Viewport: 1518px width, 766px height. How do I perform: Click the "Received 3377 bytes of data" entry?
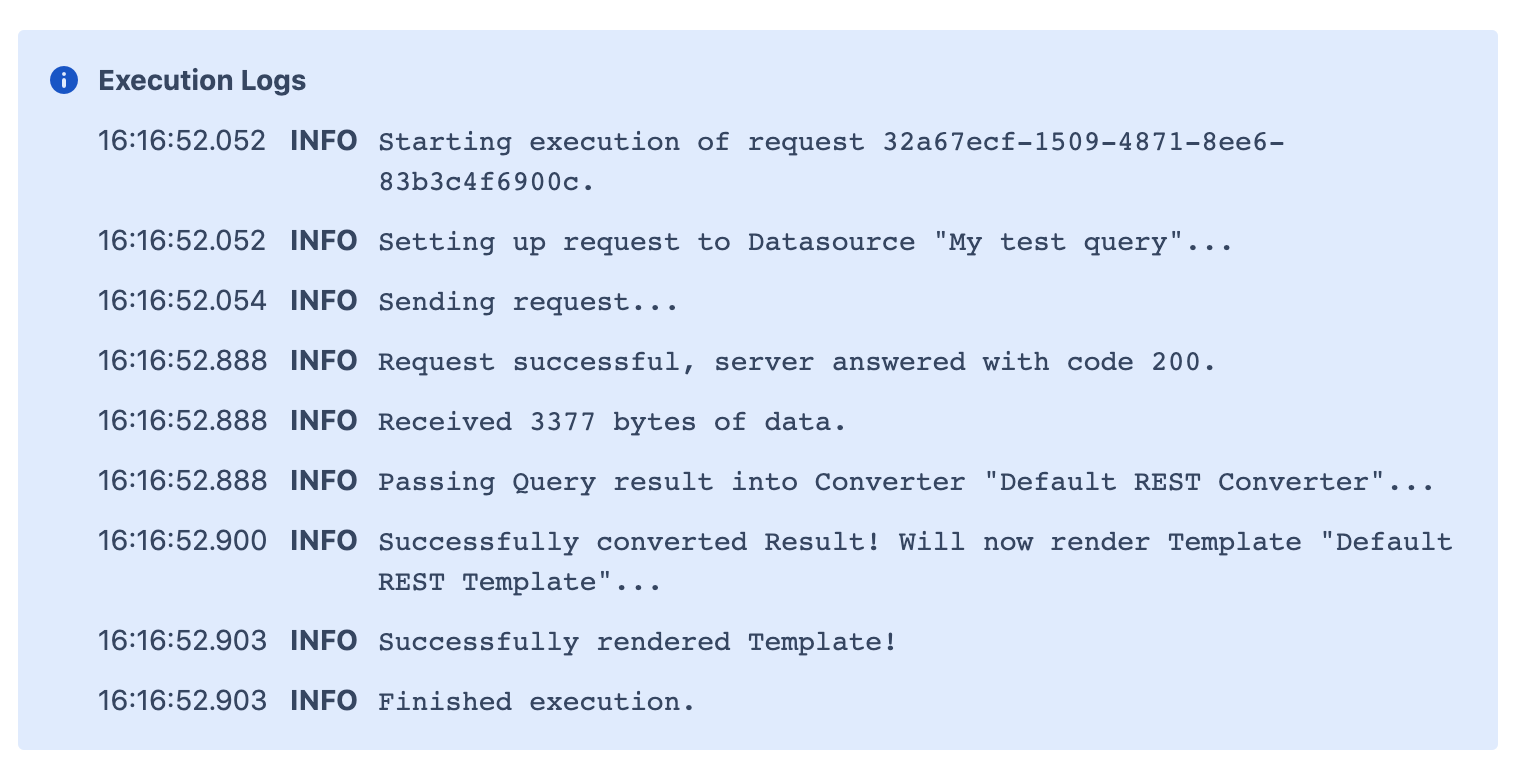tap(612, 422)
